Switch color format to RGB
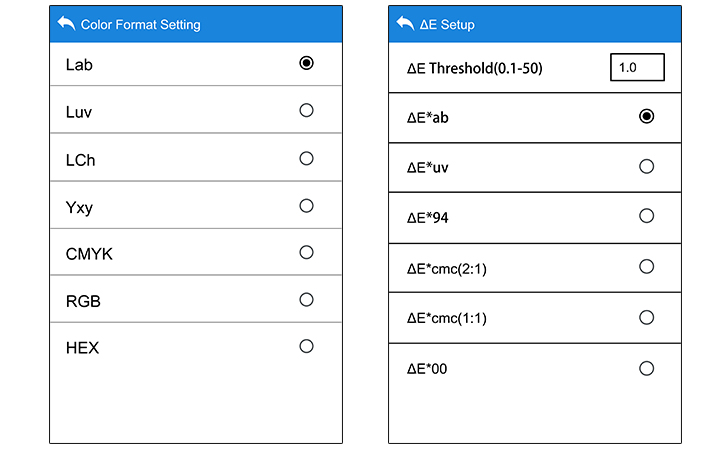Image resolution: width=726 pixels, height=450 pixels. [306, 299]
